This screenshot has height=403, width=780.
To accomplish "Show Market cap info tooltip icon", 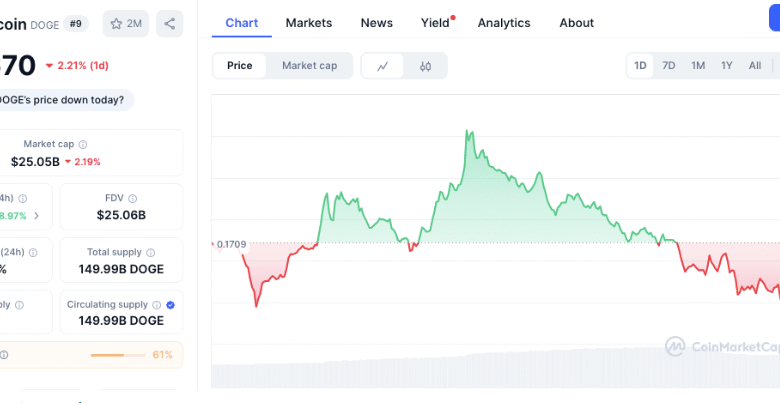I will coord(83,144).
